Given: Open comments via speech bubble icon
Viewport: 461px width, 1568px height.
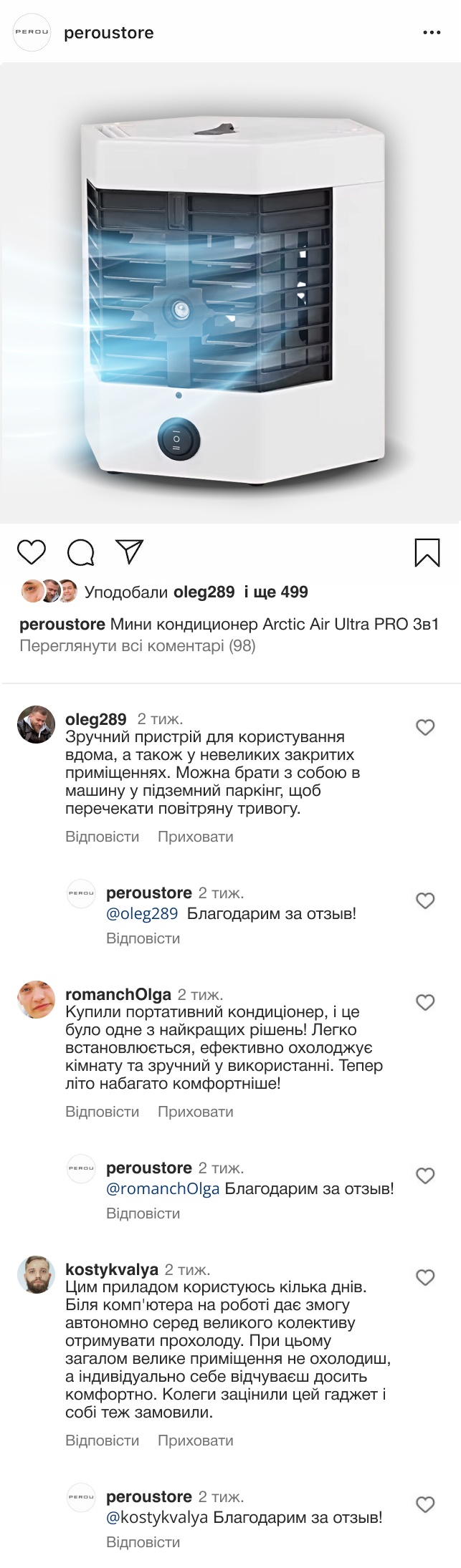Looking at the screenshot, I should 81,552.
